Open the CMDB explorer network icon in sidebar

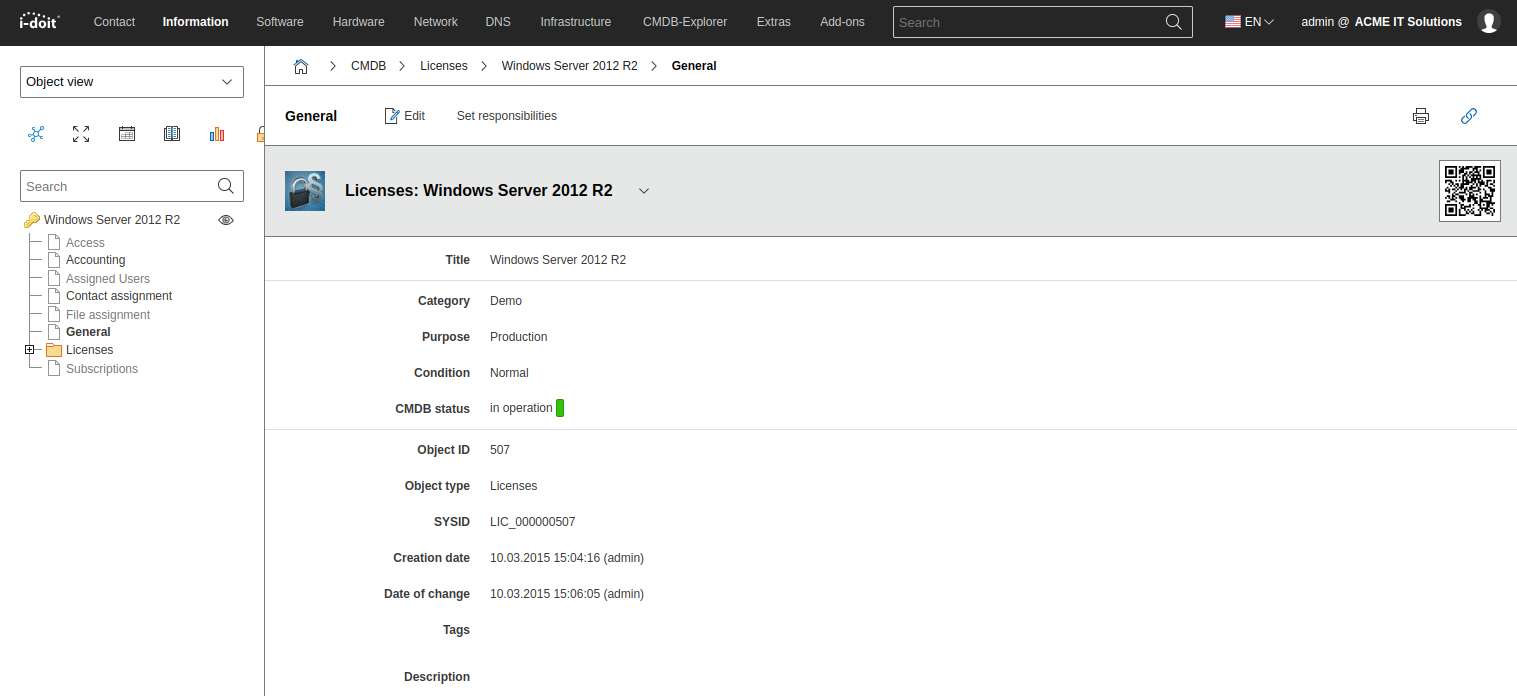[36, 133]
